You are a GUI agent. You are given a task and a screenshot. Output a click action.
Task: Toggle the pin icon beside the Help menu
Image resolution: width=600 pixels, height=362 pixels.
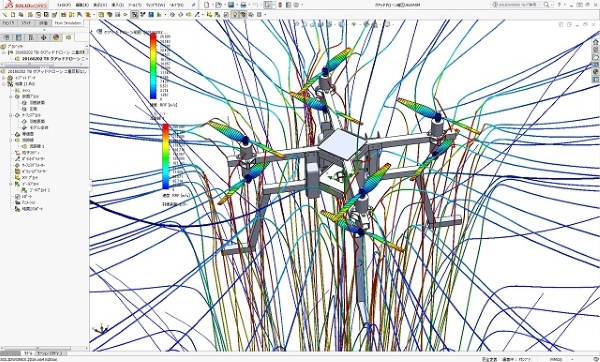pos(194,5)
